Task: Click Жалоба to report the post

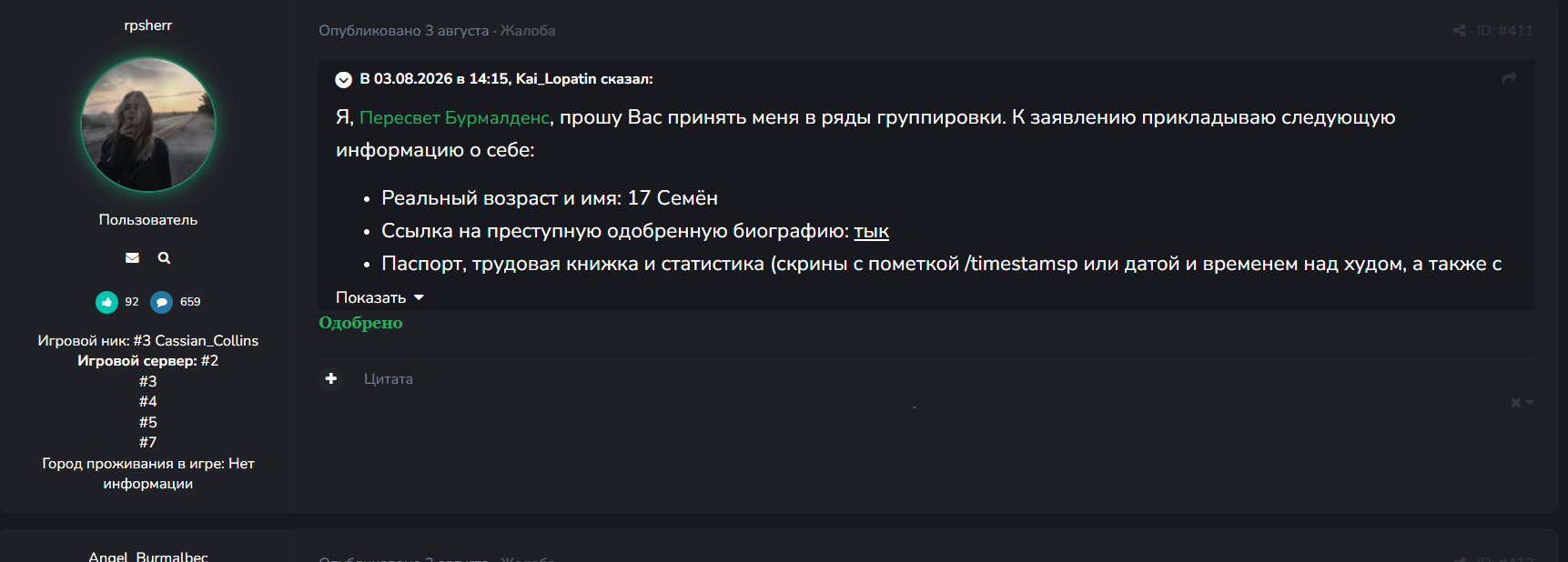Action: click(528, 30)
